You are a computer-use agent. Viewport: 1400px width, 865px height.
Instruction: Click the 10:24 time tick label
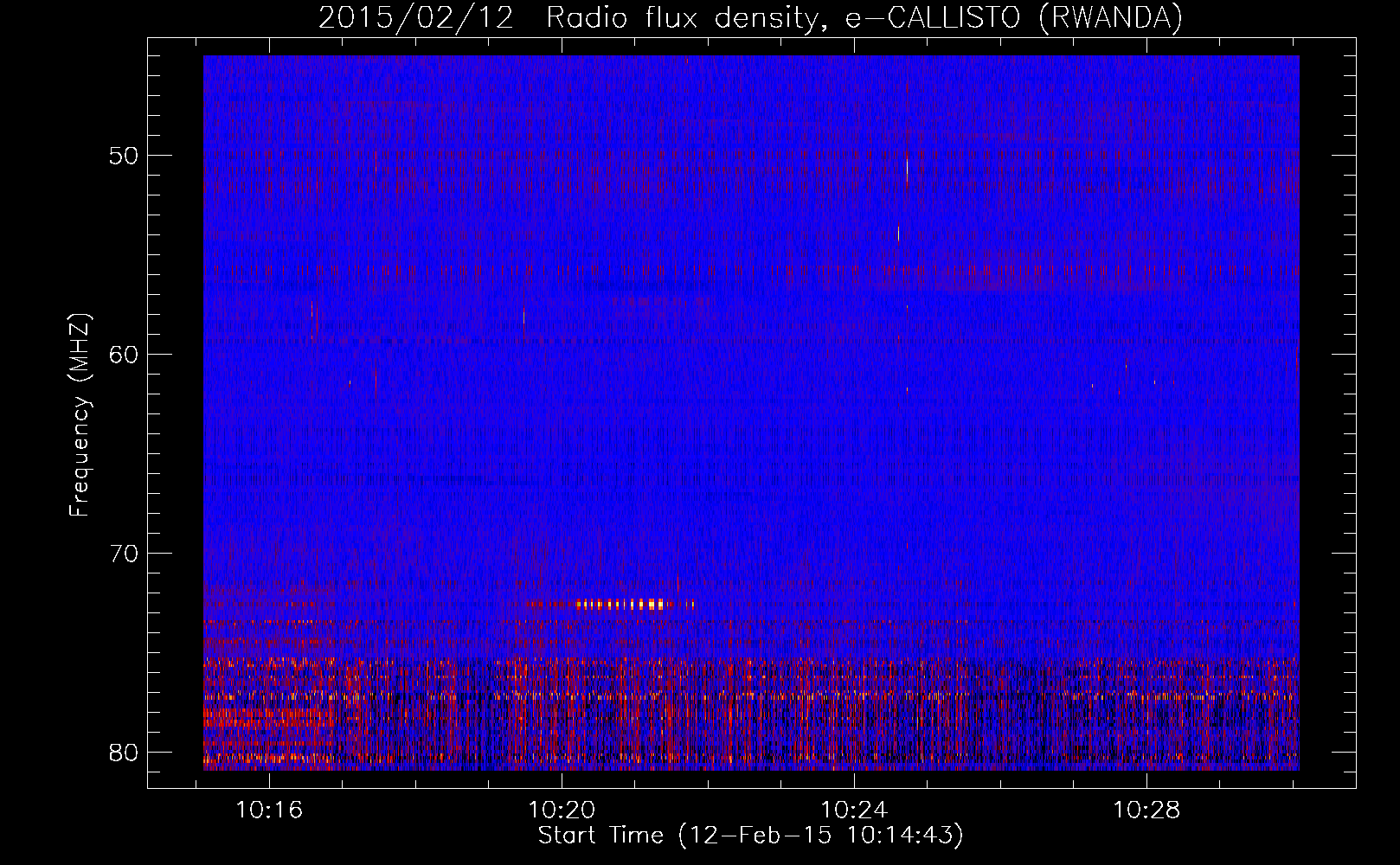[854, 811]
